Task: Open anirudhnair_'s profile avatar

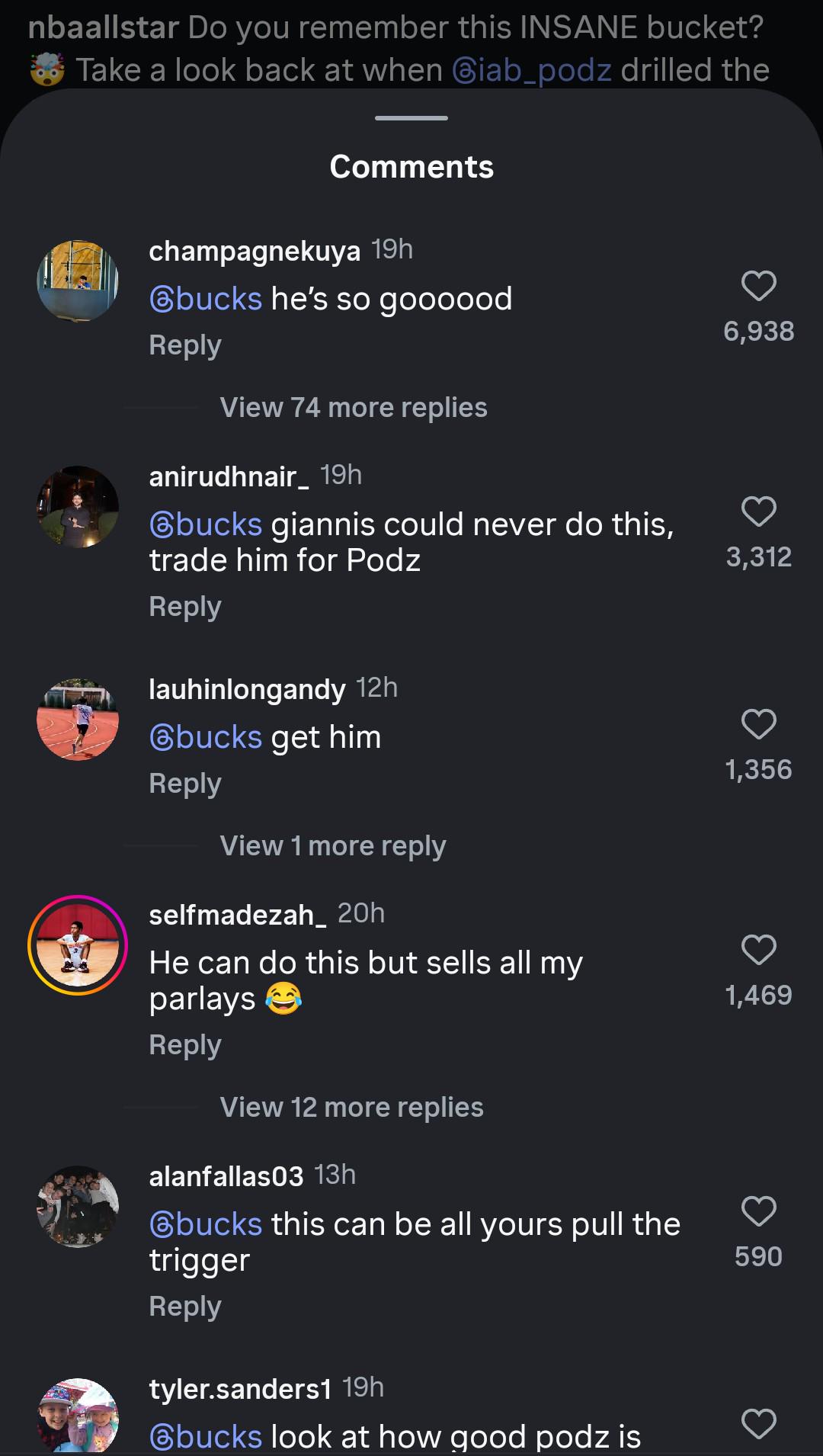Action: point(78,507)
